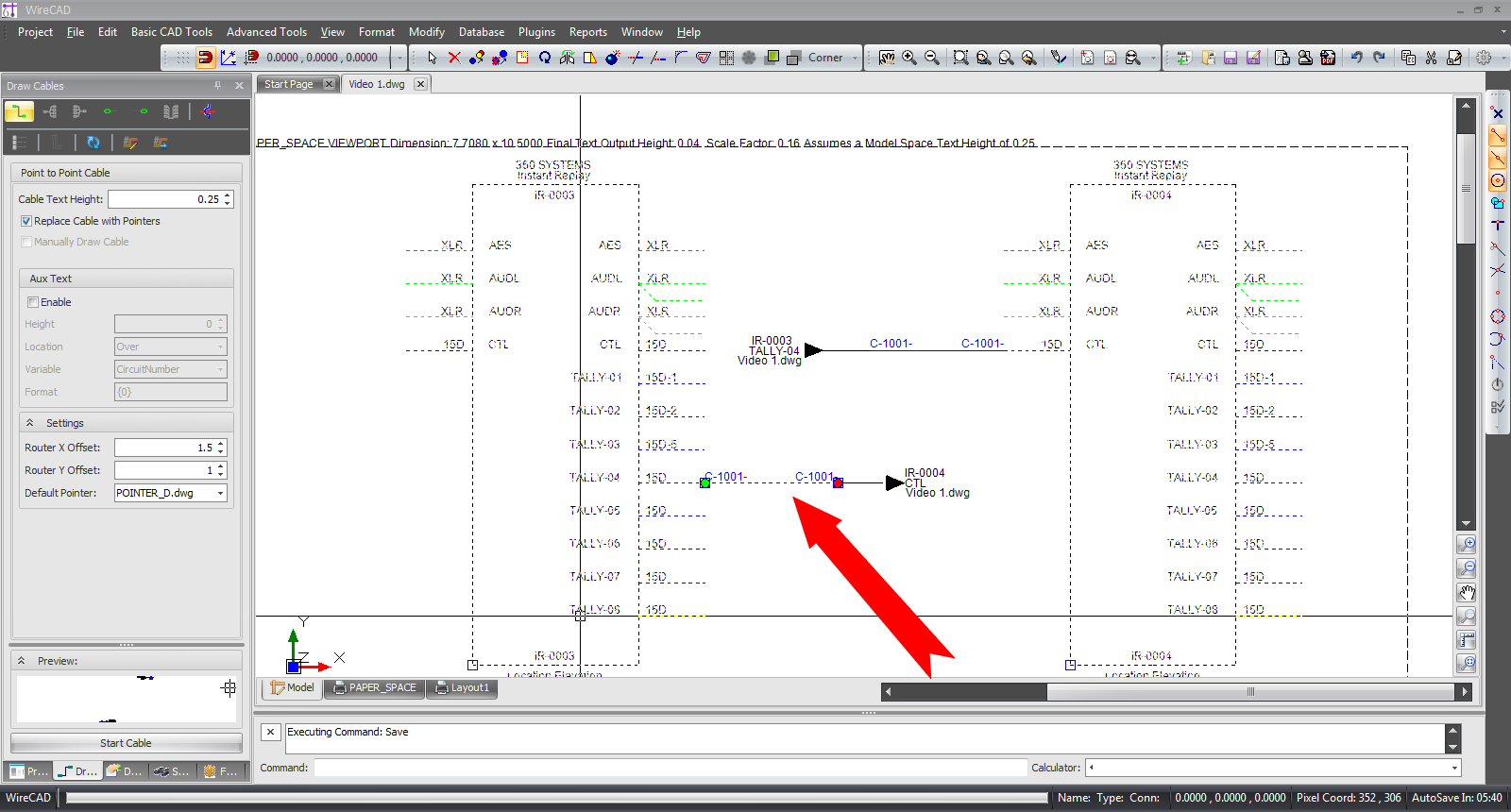Click the new drawing icon
The height and width of the screenshot is (812, 1511).
[1184, 58]
